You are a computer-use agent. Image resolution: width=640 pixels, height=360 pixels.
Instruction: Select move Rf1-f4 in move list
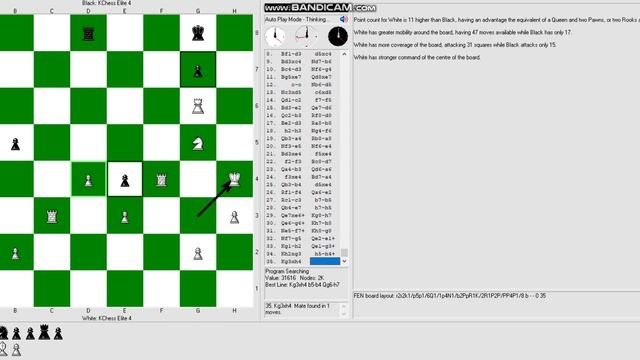291,192
